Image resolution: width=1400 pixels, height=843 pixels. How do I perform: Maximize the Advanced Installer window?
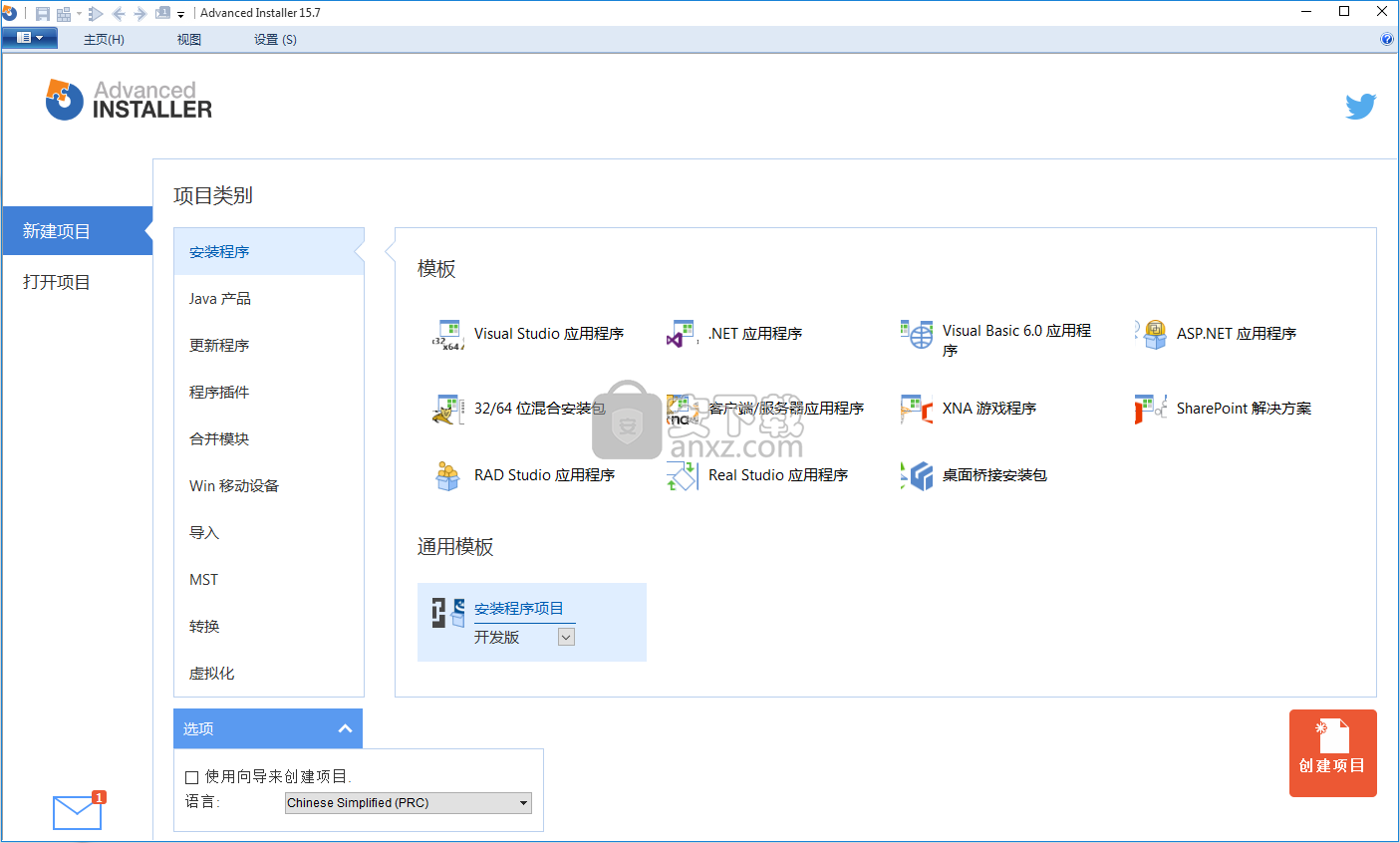tap(1344, 12)
